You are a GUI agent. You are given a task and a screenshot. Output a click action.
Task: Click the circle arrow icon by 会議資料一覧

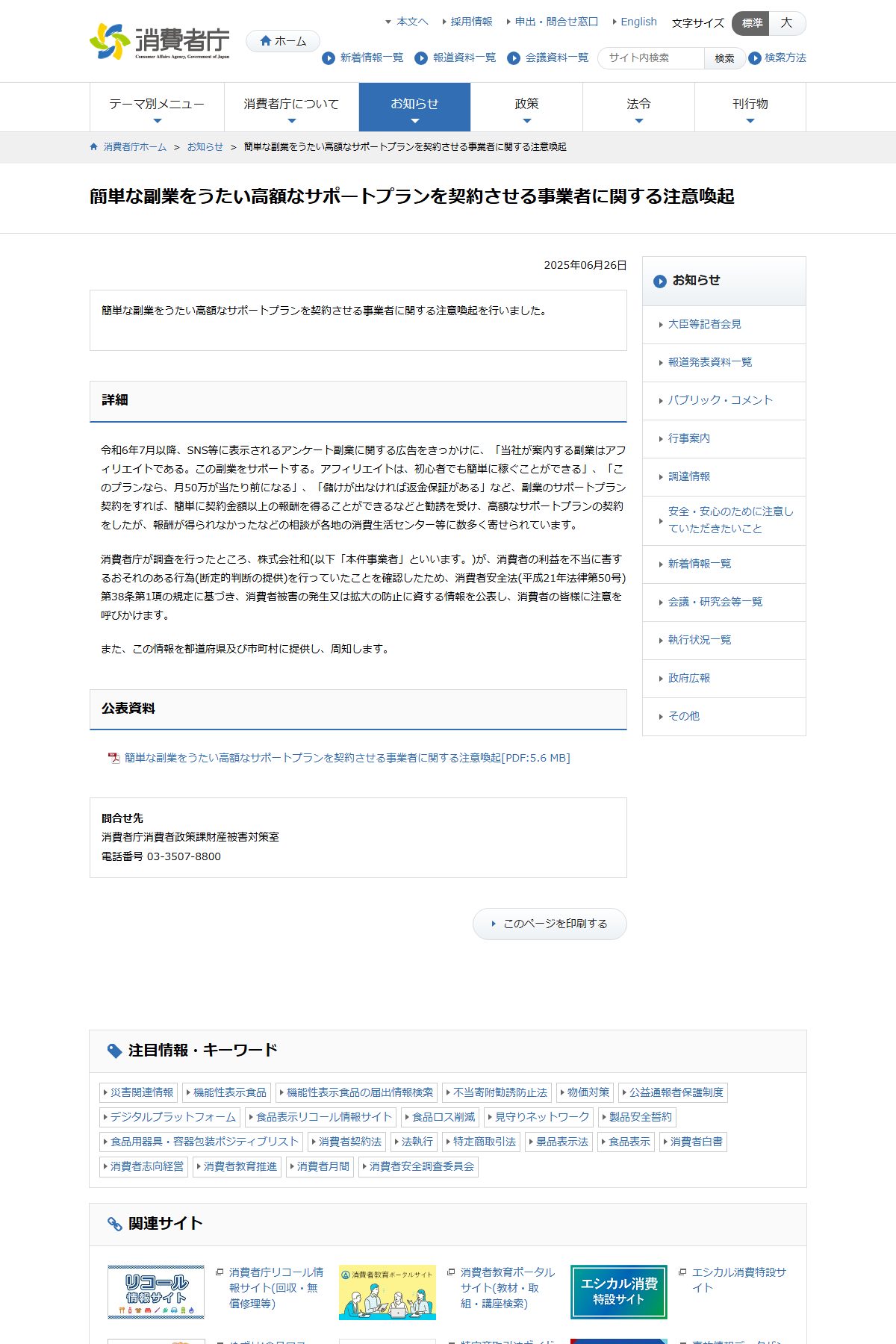click(514, 58)
